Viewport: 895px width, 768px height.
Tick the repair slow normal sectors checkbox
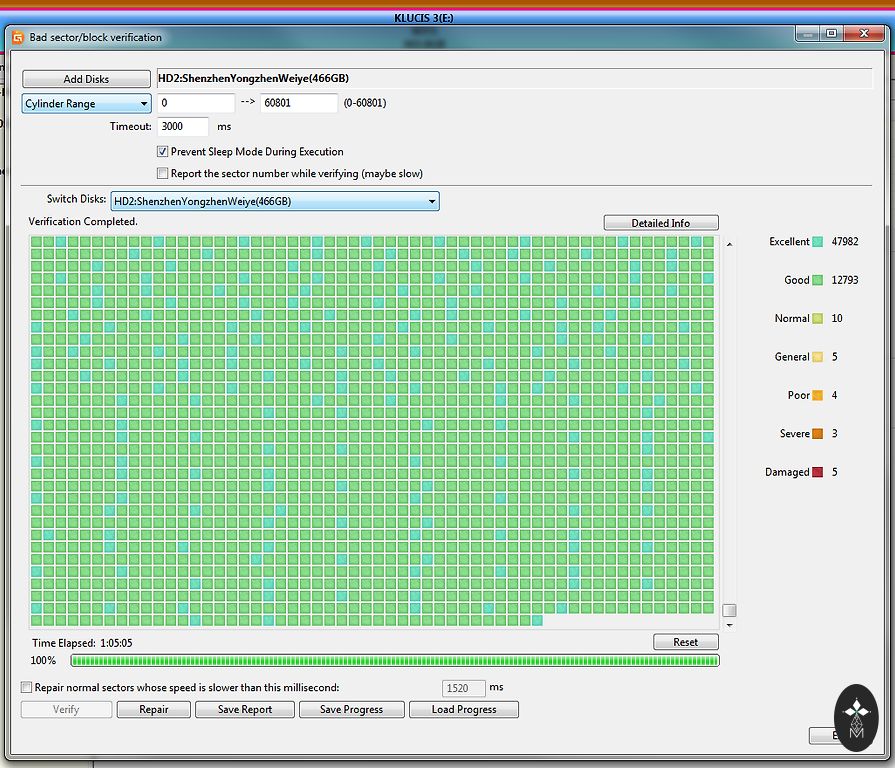click(x=27, y=687)
